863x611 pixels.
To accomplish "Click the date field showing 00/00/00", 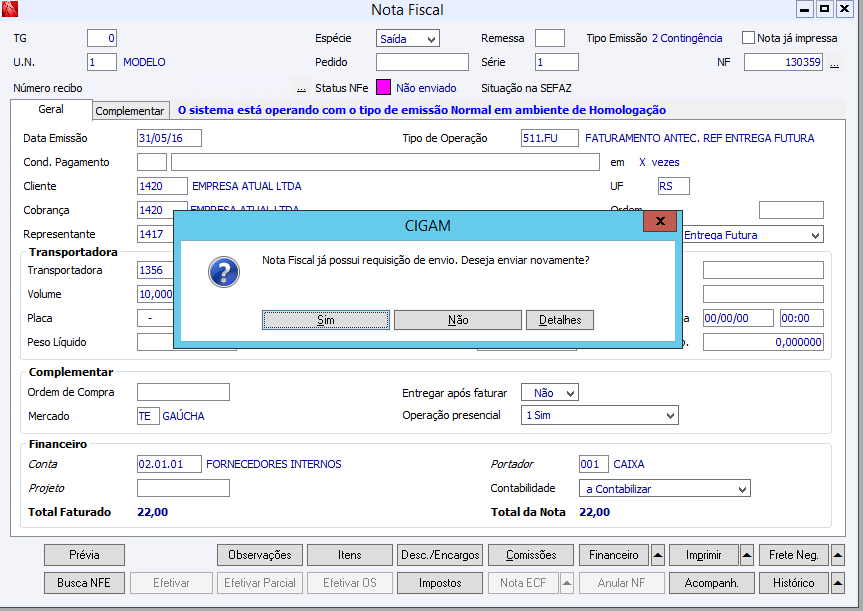I will click(x=738, y=318).
